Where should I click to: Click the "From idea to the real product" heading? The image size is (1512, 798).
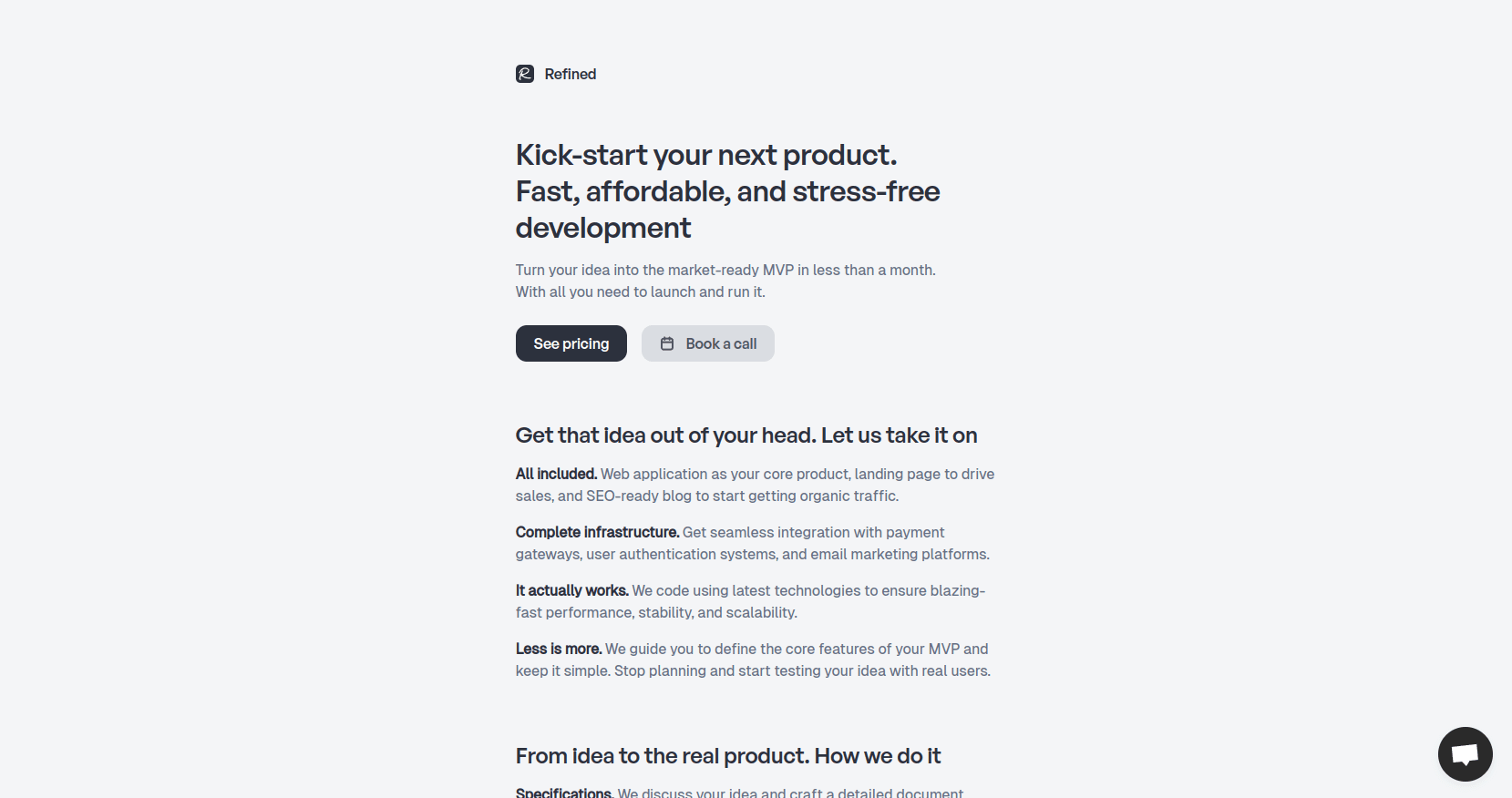click(x=728, y=756)
